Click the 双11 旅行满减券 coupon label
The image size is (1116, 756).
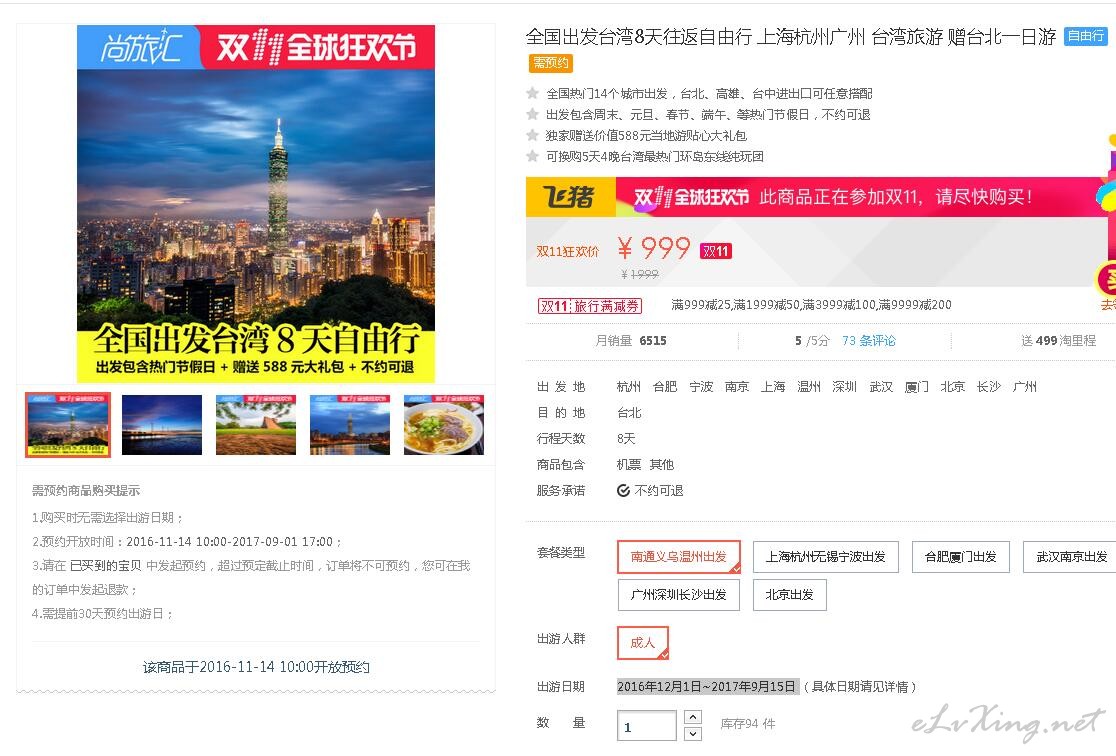coord(590,306)
